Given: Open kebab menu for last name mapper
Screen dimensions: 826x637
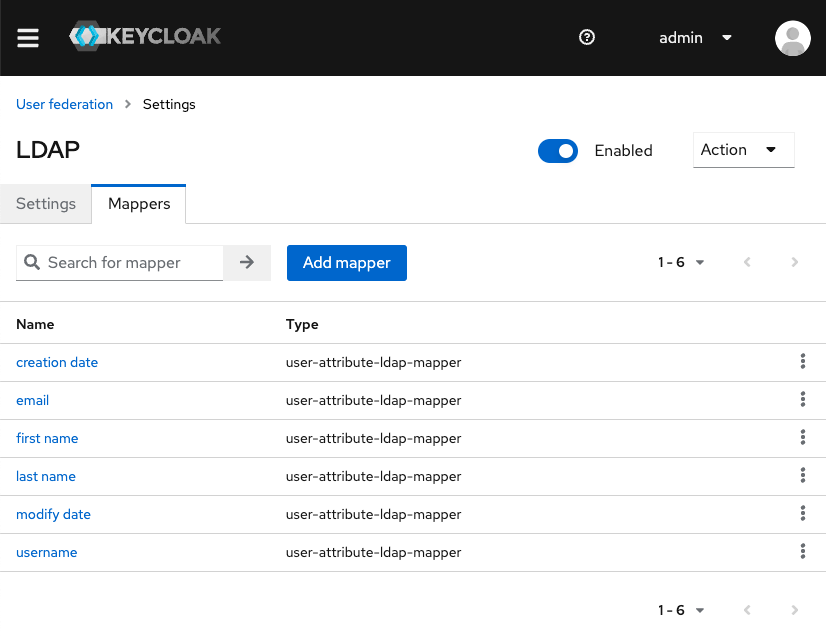Looking at the screenshot, I should click(x=802, y=476).
